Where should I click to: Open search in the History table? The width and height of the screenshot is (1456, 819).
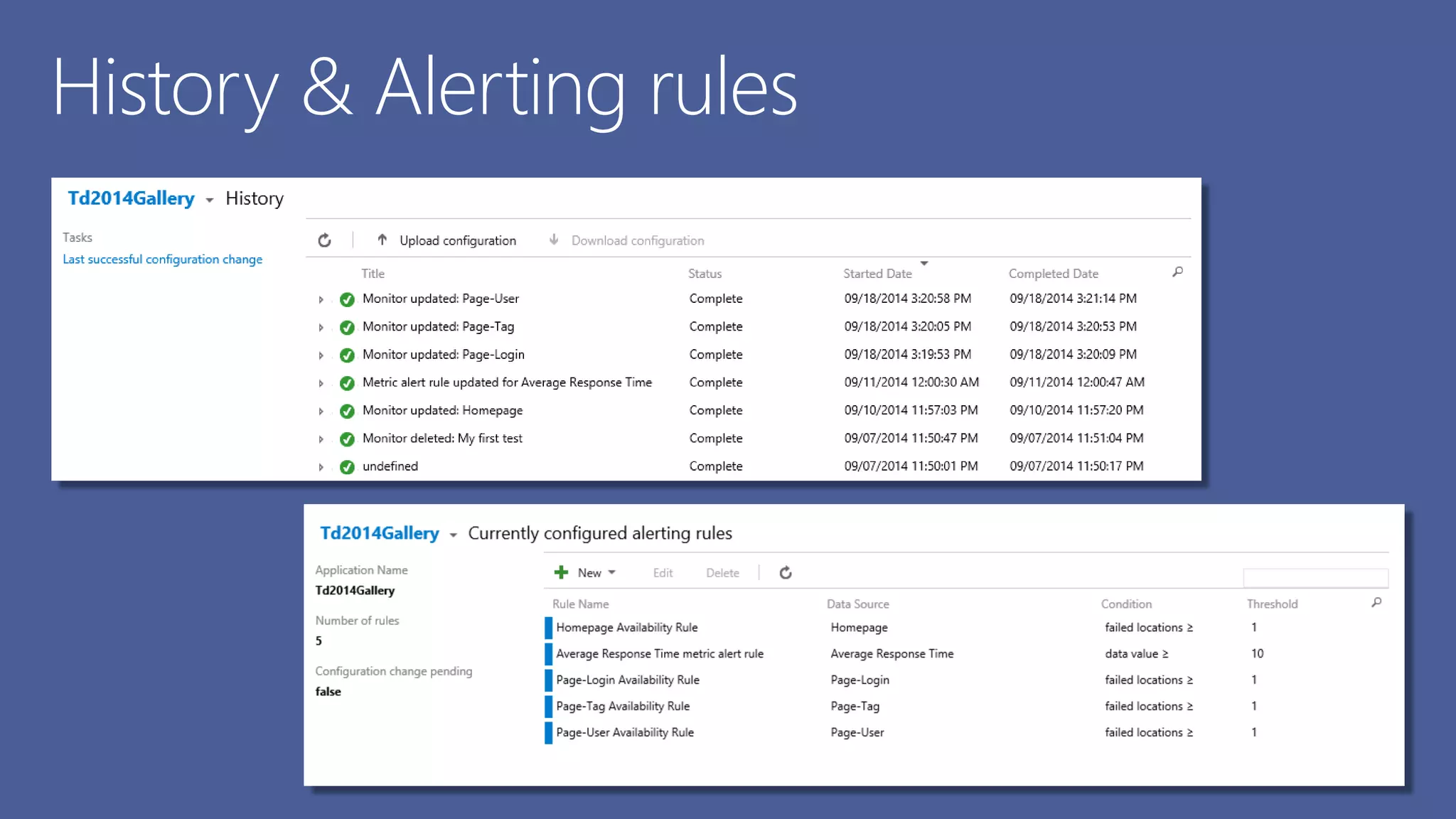(1177, 272)
